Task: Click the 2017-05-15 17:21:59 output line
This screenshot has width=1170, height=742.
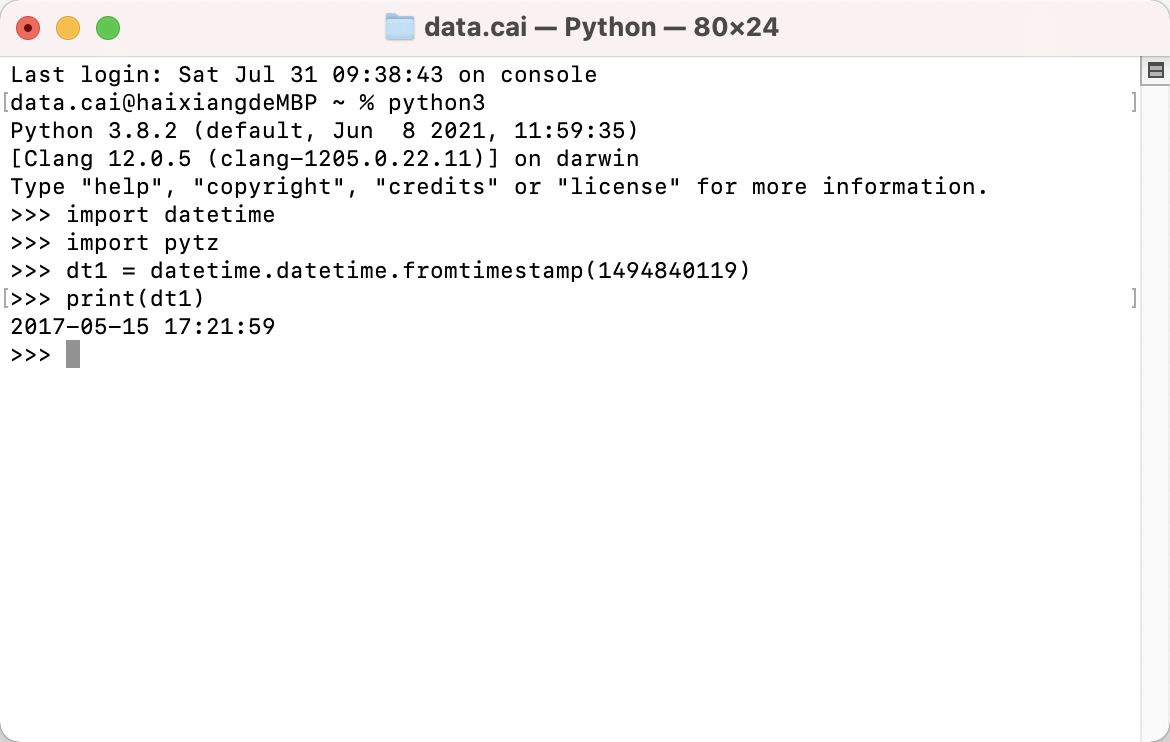Action: [143, 327]
